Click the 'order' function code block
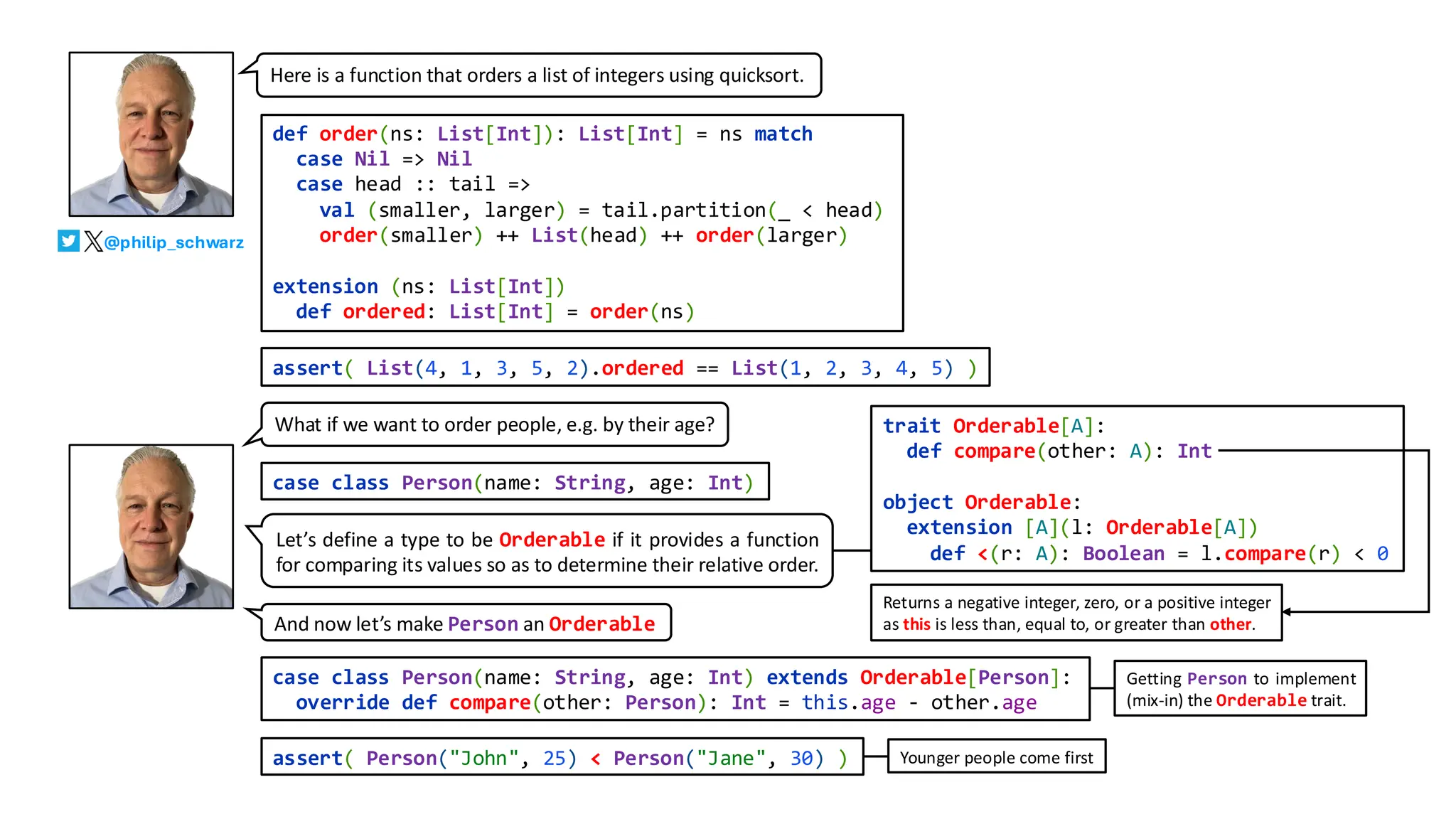 coord(582,223)
